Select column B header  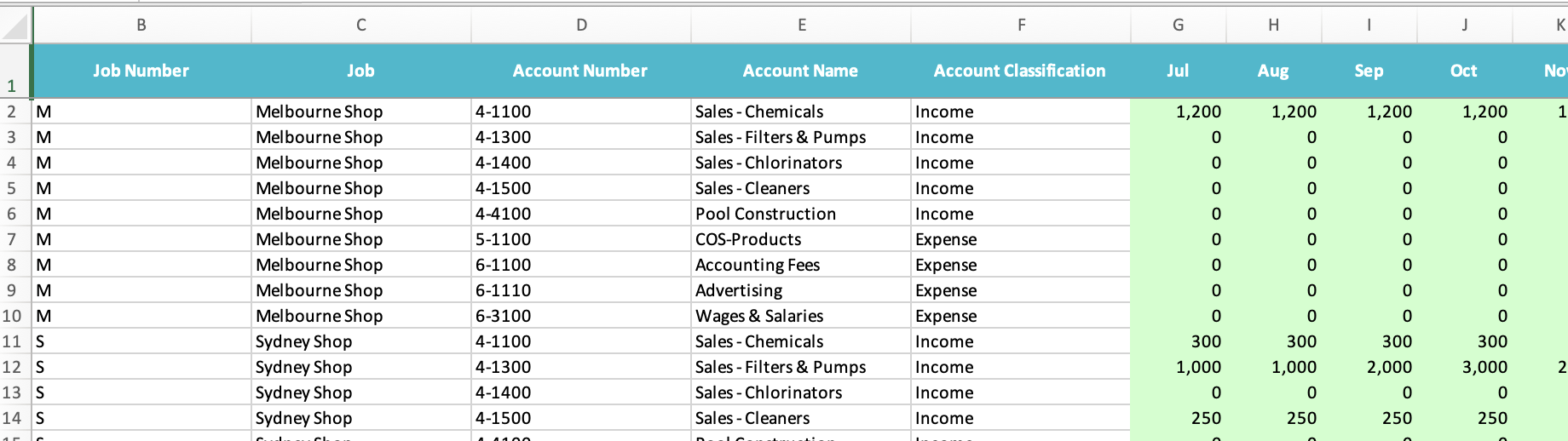coord(141,26)
